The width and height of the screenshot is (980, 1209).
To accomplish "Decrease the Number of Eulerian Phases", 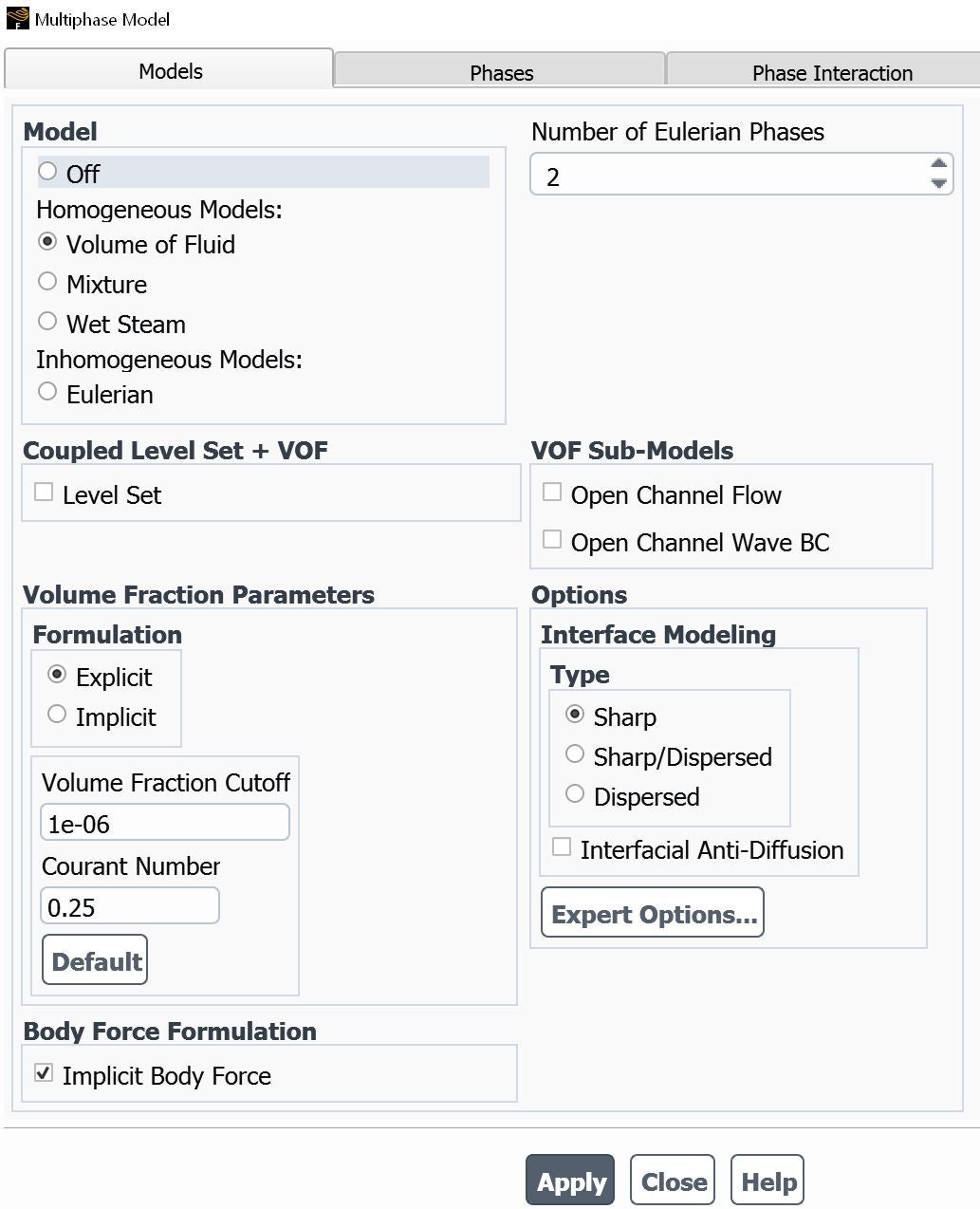I will (938, 183).
